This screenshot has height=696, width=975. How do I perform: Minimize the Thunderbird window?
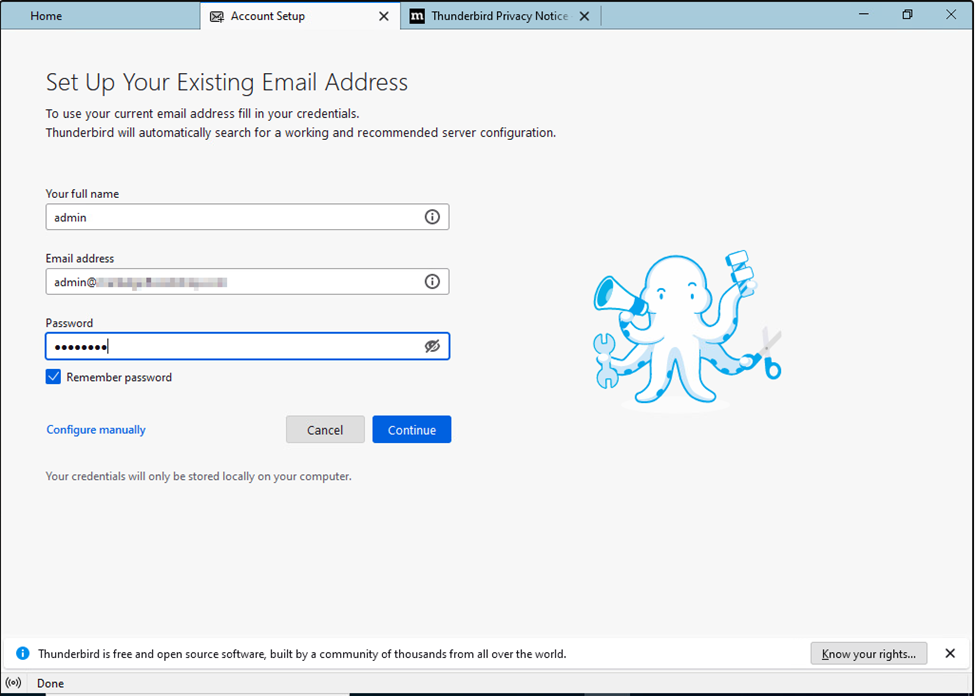[x=864, y=14]
